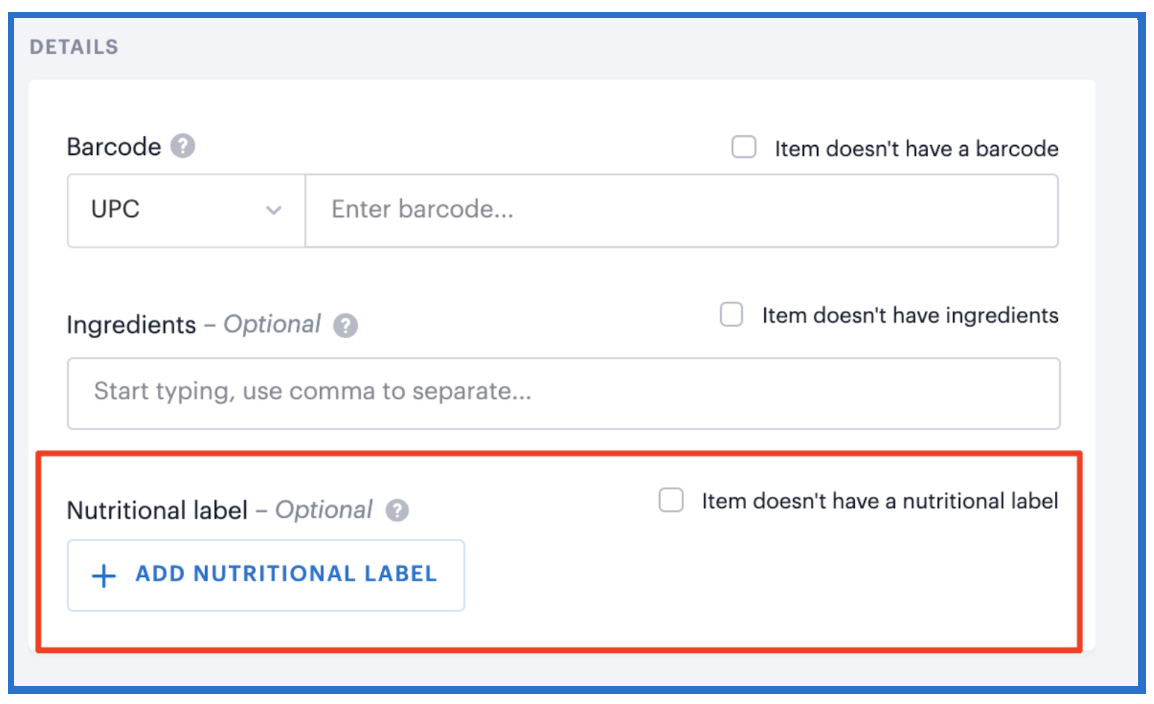Click the "Item doesn't have a nutritional label" text
The image size is (1154, 704).
(879, 501)
